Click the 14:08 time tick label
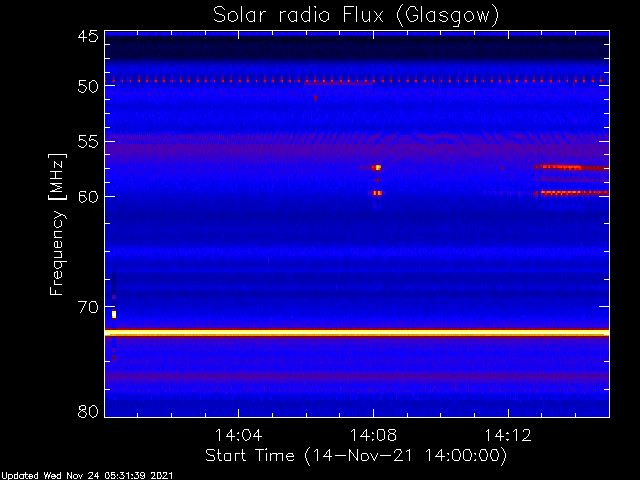 coord(373,435)
